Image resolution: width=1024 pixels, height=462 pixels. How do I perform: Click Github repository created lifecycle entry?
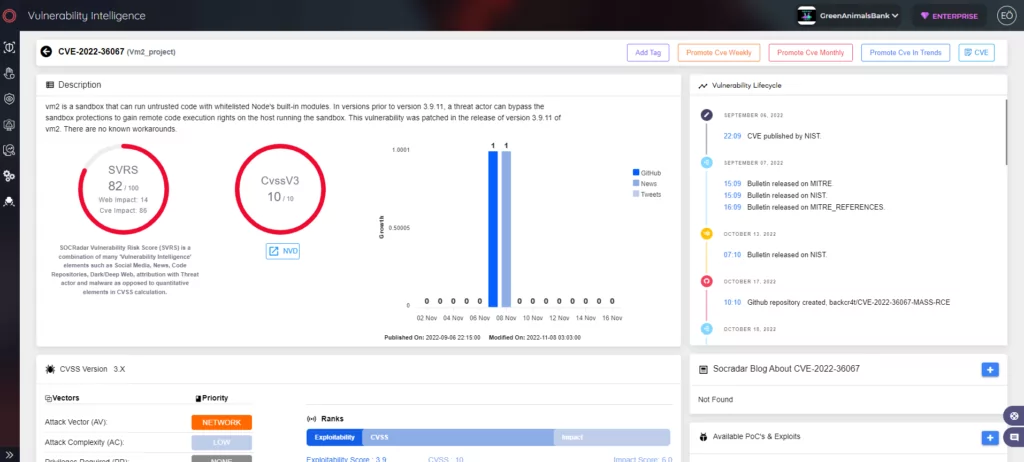[837, 303]
